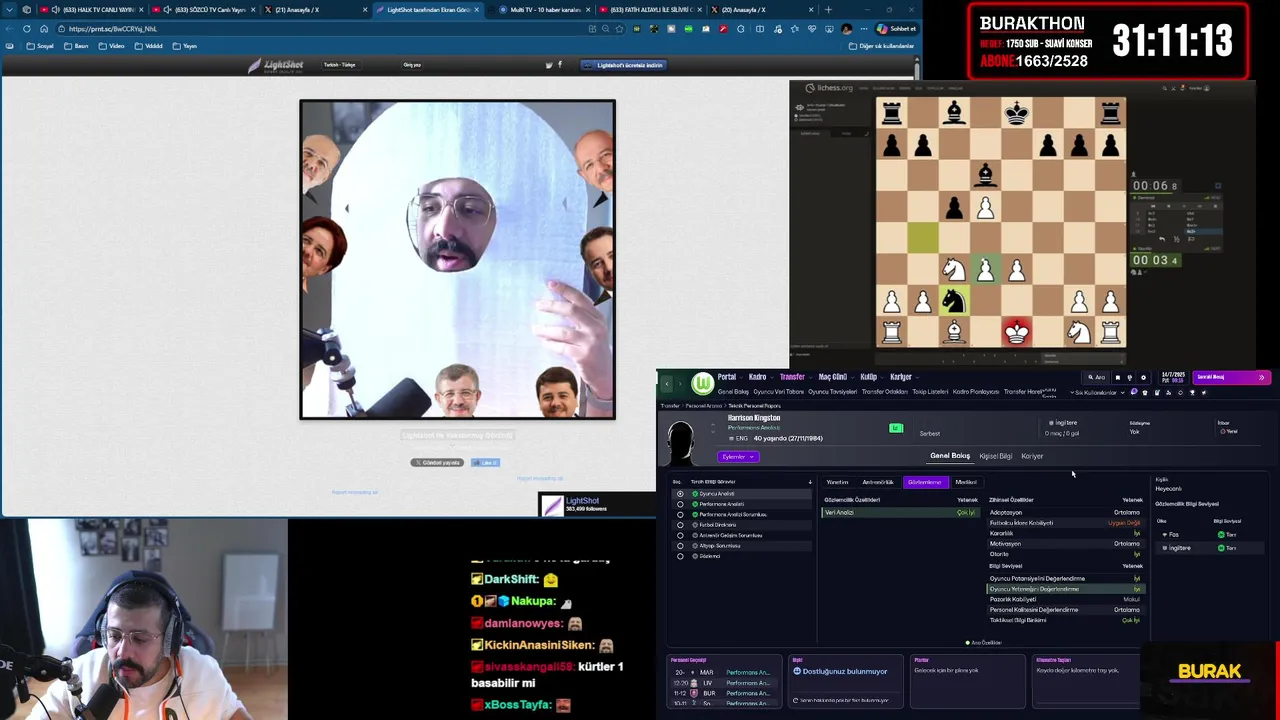Open the Takip Listeleri submenu link
This screenshot has height=720, width=1280.
[930, 392]
